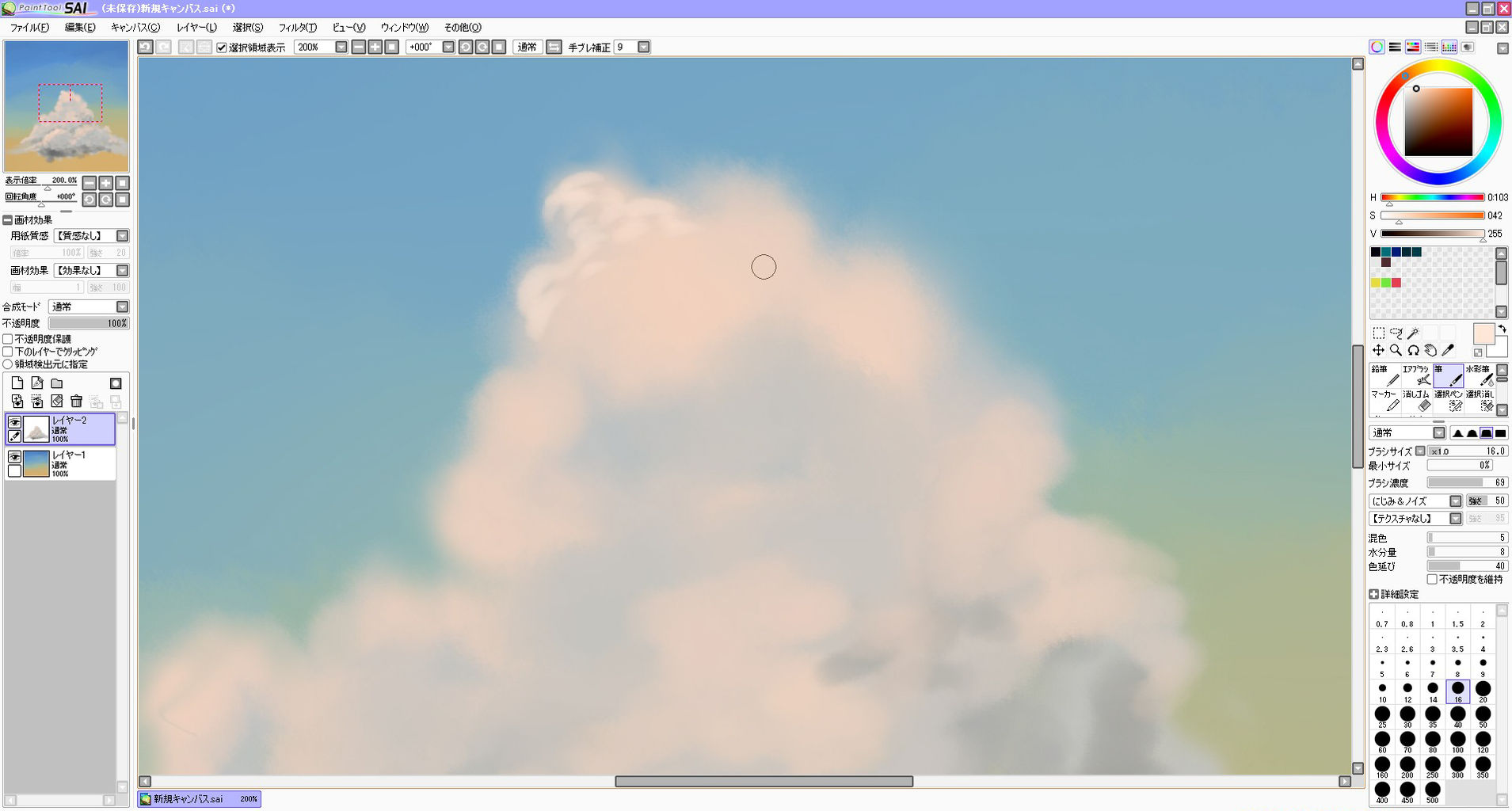Create a new layer folder
The width and height of the screenshot is (1512, 811).
pyautogui.click(x=57, y=383)
